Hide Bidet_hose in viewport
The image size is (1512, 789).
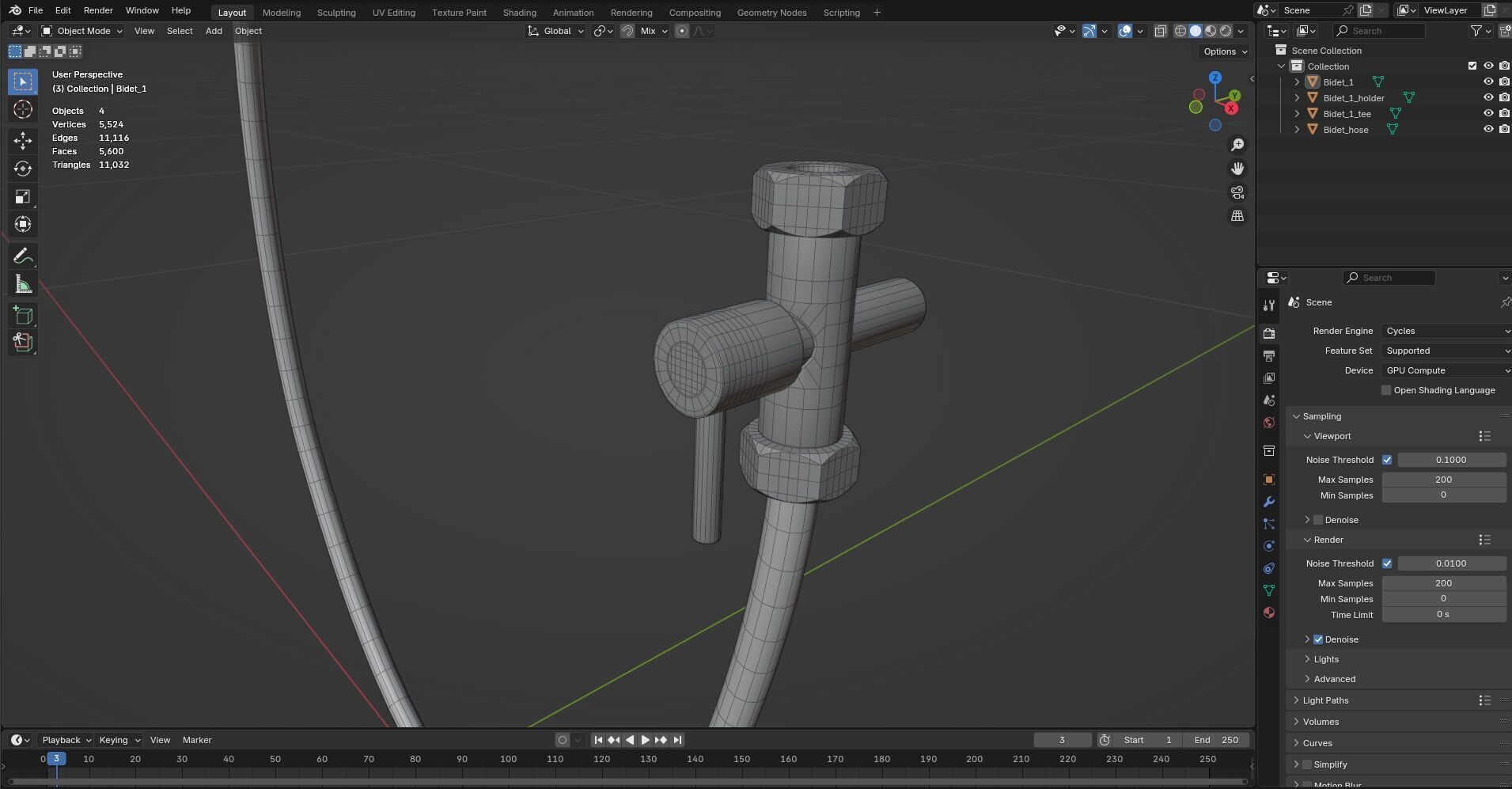[1488, 129]
